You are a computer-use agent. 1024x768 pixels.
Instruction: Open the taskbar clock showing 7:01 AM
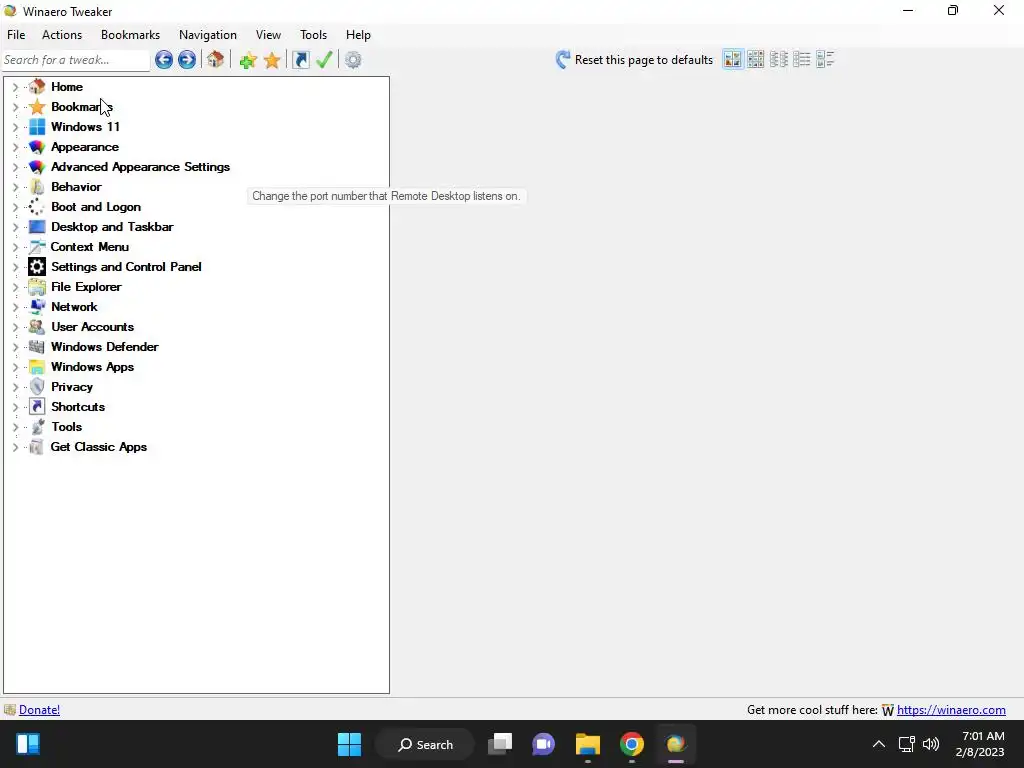tap(982, 744)
